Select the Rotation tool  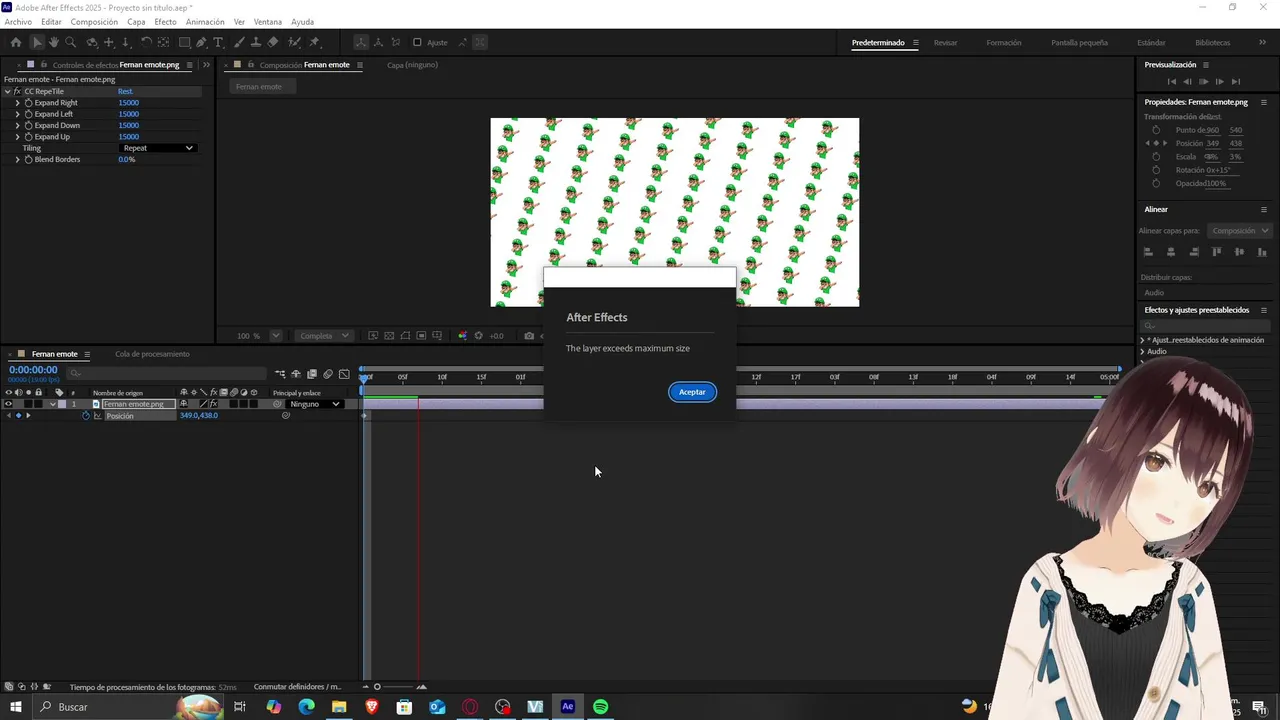pyautogui.click(x=146, y=42)
